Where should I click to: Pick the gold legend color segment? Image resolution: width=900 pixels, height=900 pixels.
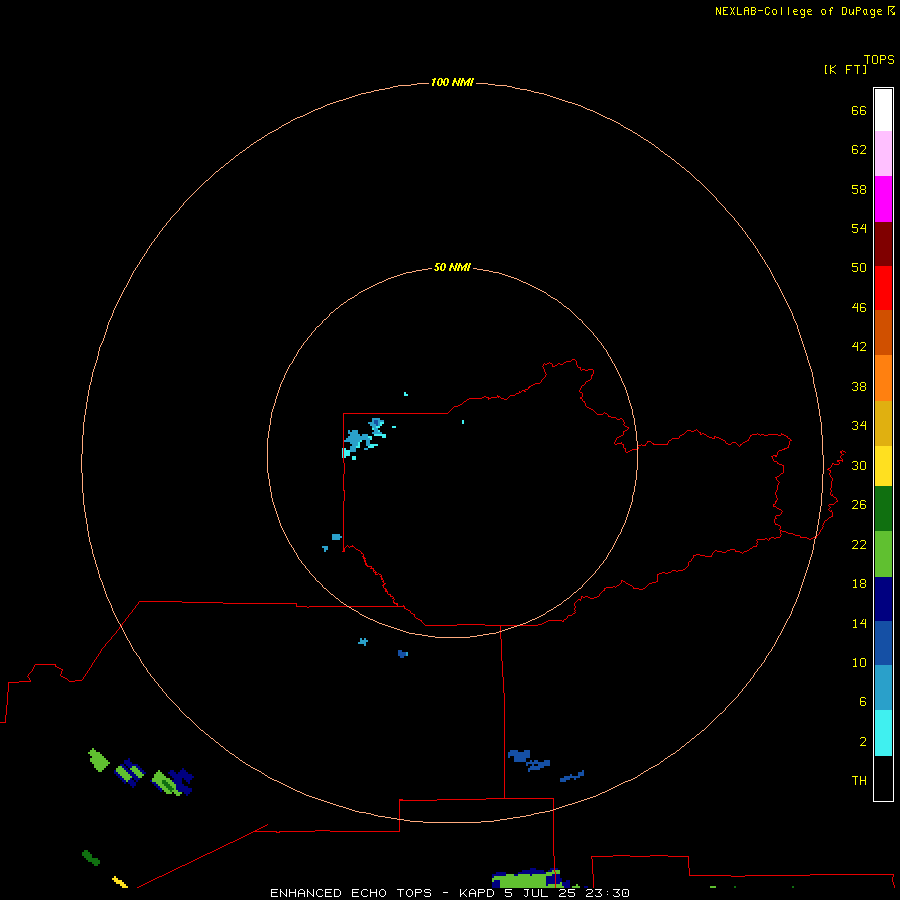(x=883, y=423)
